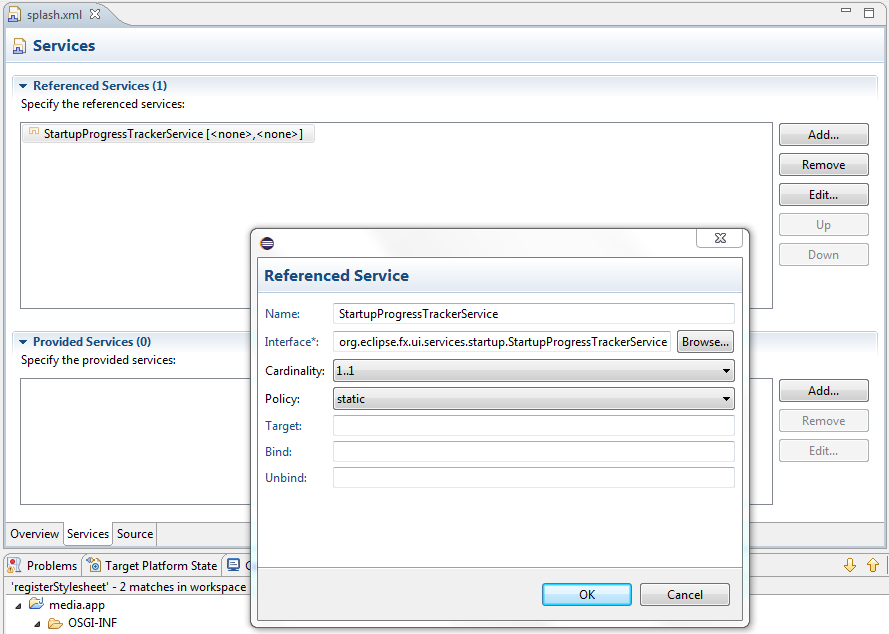The image size is (889, 634).
Task: Click the Name field in dialog
Action: (x=534, y=314)
